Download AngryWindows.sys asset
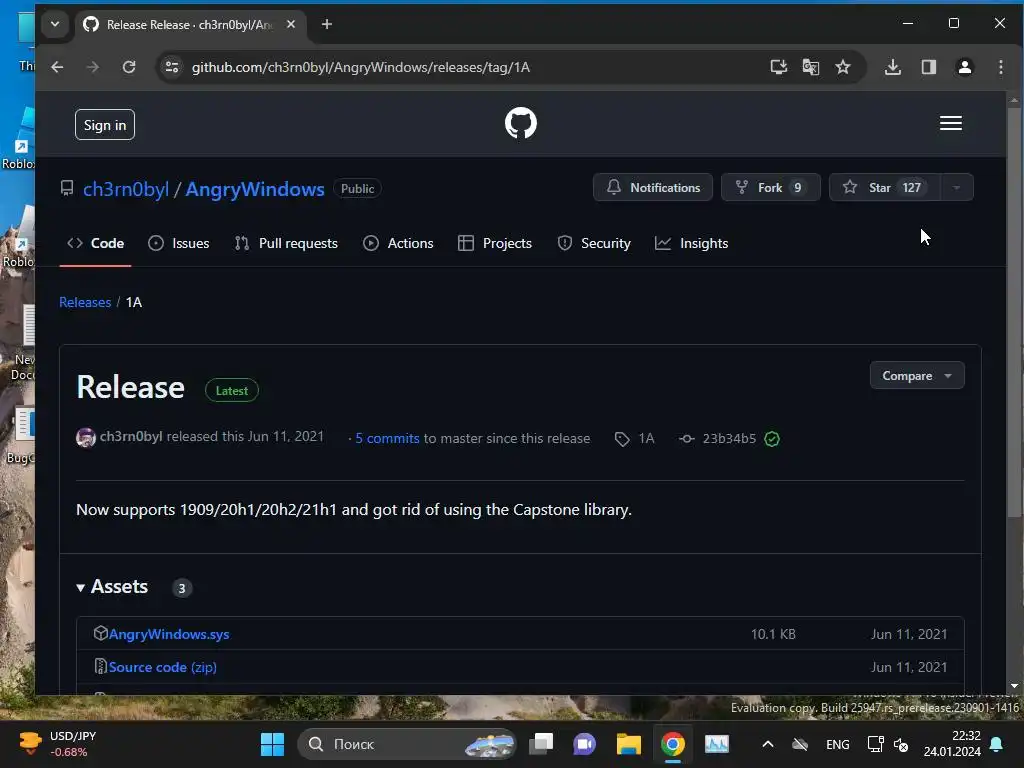1024x768 pixels. pos(168,634)
